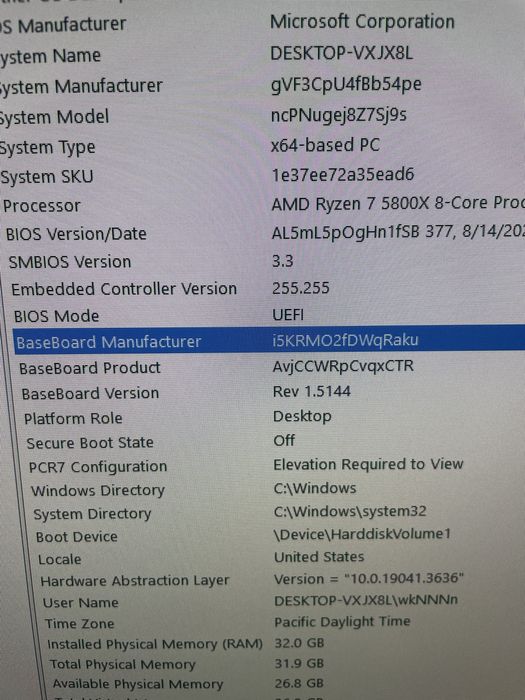The width and height of the screenshot is (525, 700).
Task: Click the 'C:\Windows\system32' value
Action: coord(350,511)
